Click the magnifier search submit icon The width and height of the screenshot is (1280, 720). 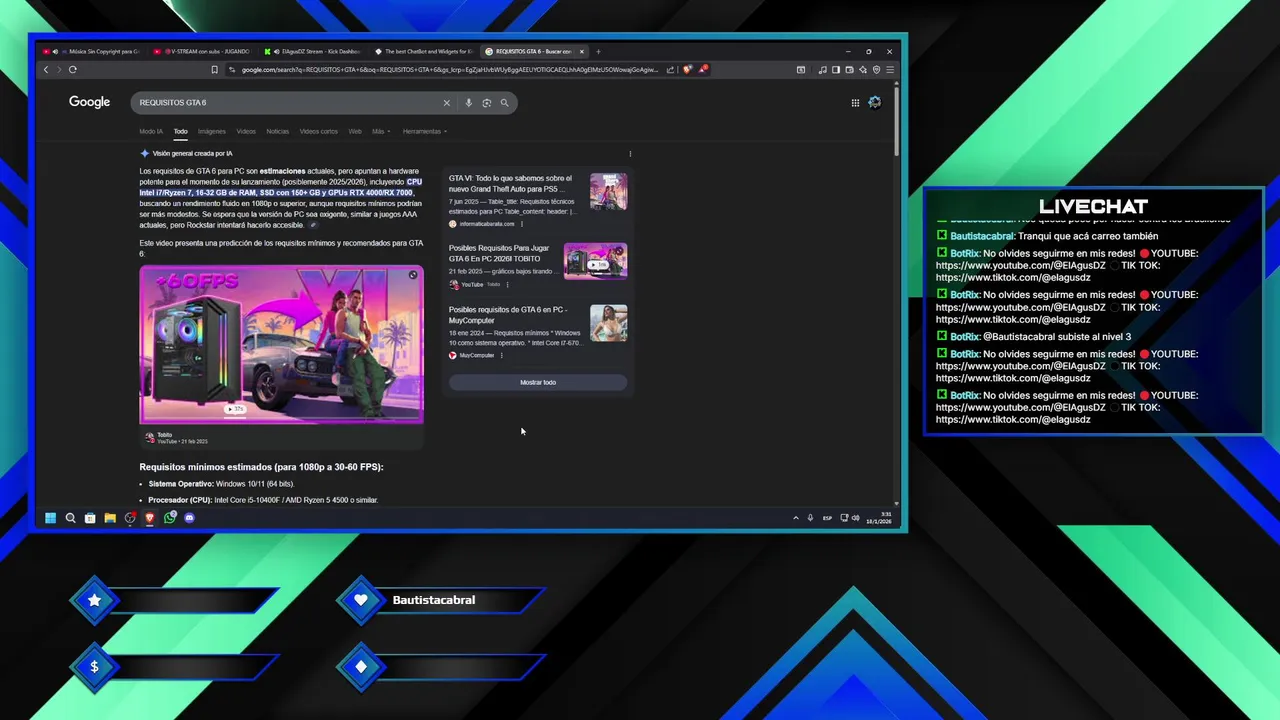click(505, 103)
